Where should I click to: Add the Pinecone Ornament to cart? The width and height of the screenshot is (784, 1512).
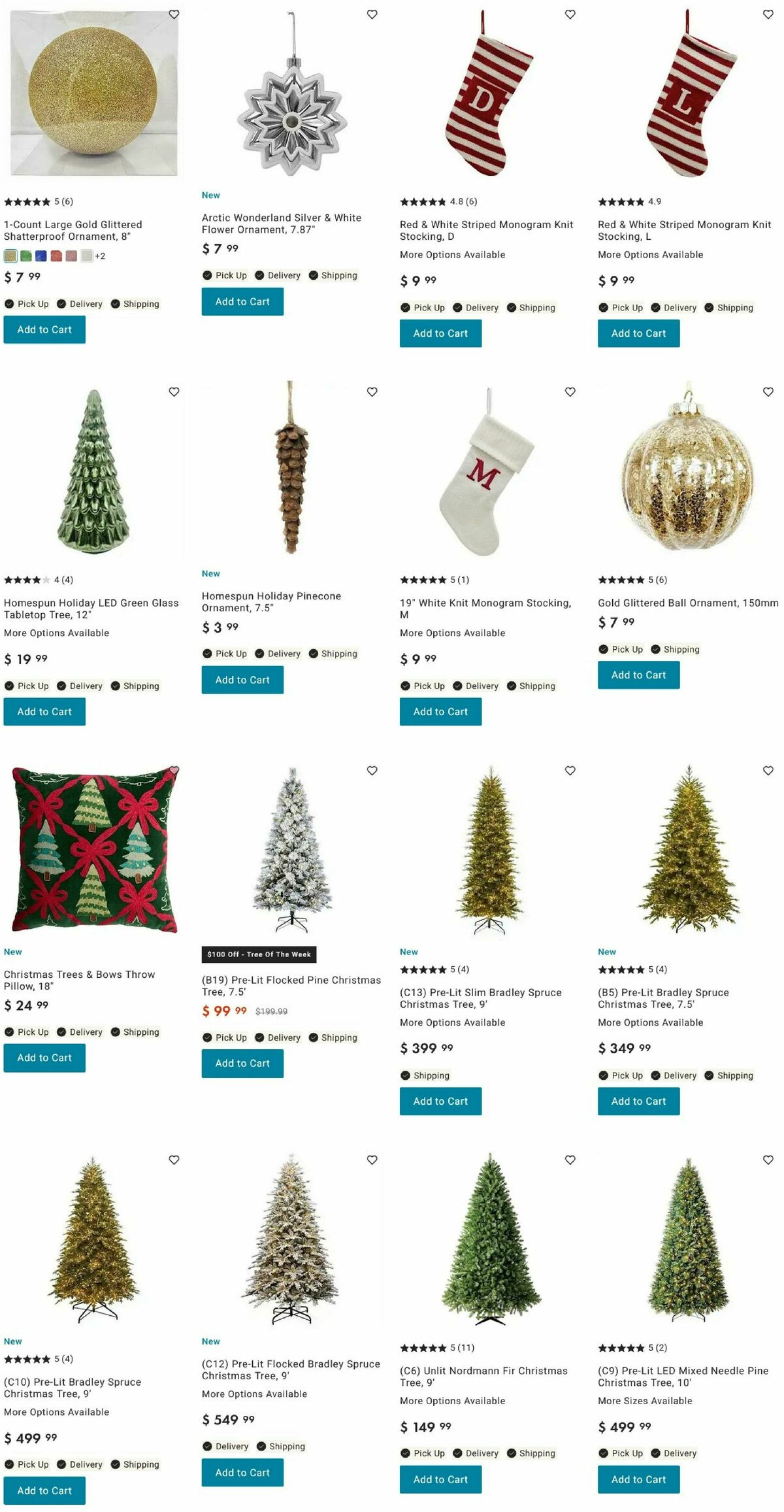pyautogui.click(x=242, y=680)
